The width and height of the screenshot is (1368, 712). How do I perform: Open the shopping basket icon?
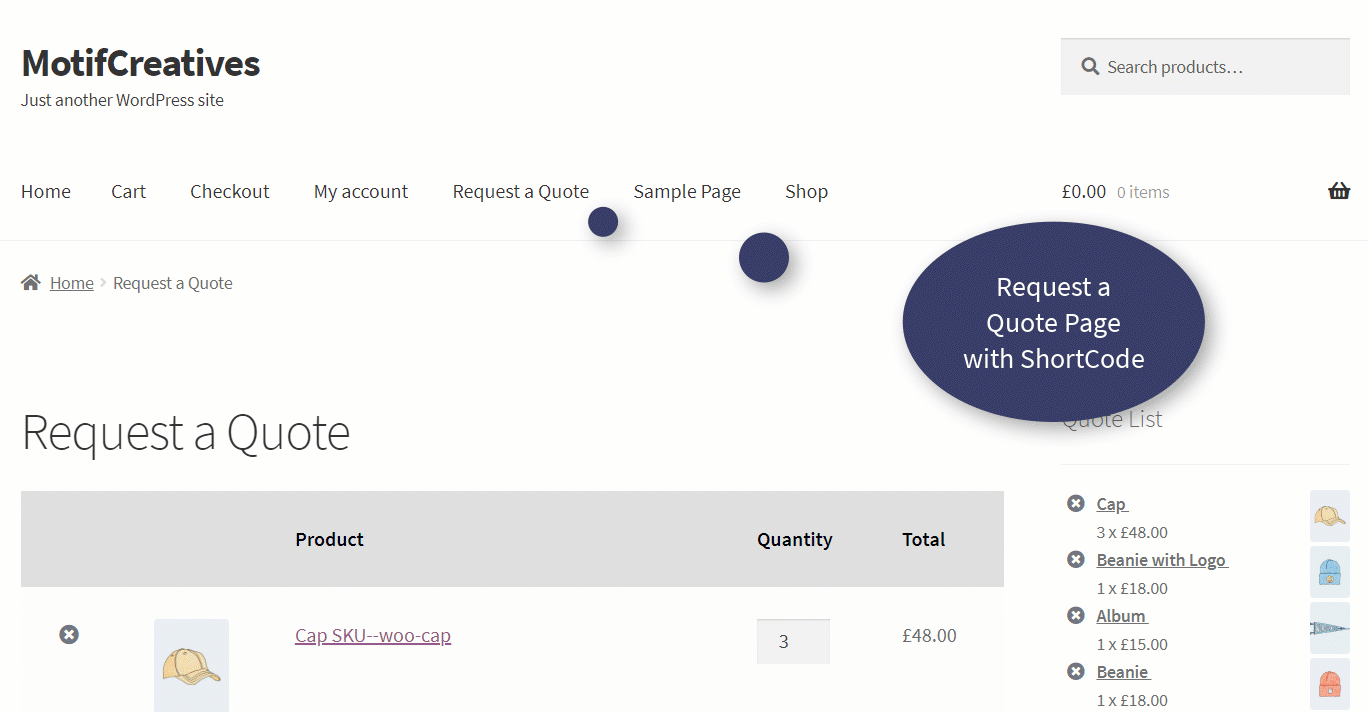tap(1339, 191)
